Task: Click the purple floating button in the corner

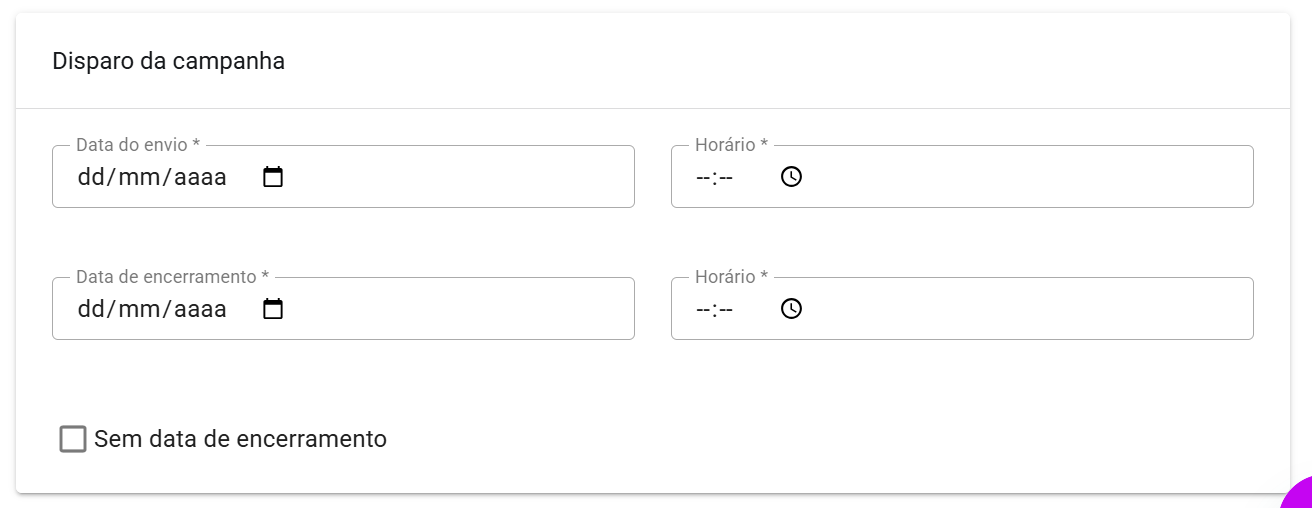Action: coord(1299,496)
